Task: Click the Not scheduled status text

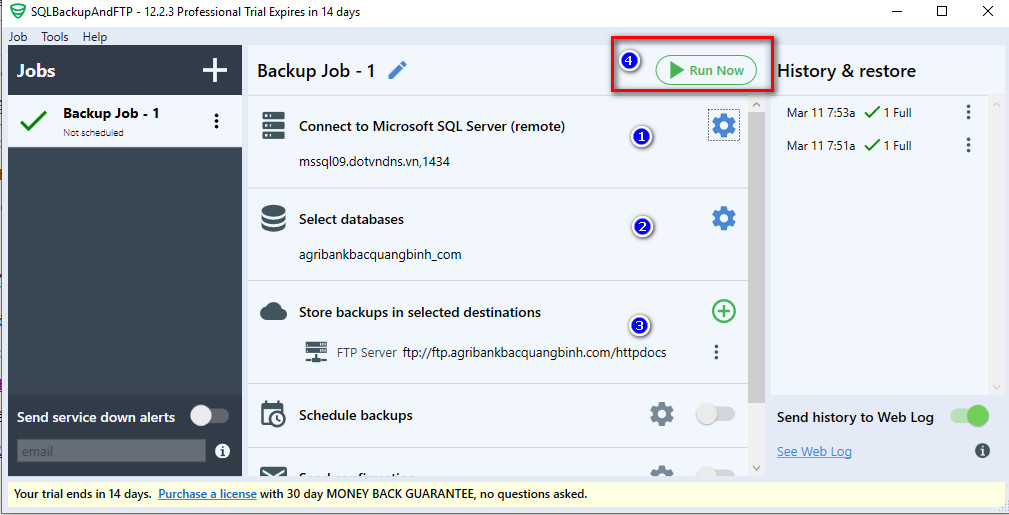Action: 93,133
